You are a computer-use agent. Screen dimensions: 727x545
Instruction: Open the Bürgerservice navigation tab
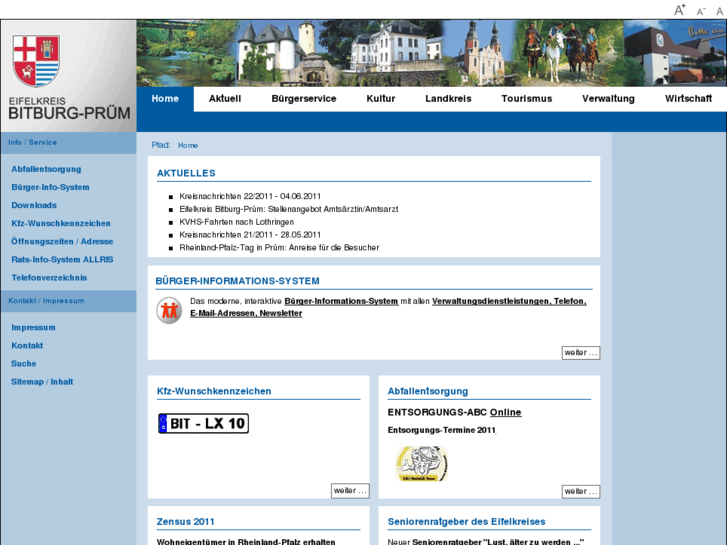click(x=304, y=99)
